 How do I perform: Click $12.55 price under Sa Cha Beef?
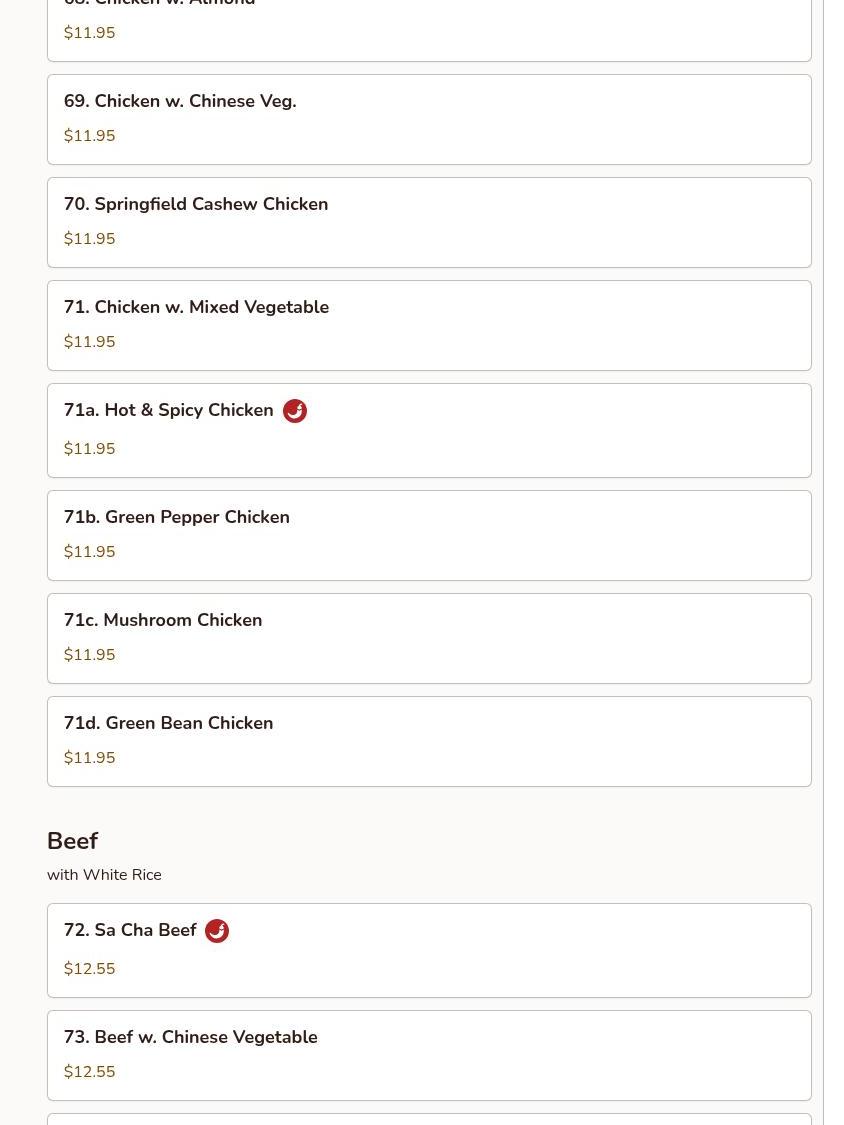89,969
